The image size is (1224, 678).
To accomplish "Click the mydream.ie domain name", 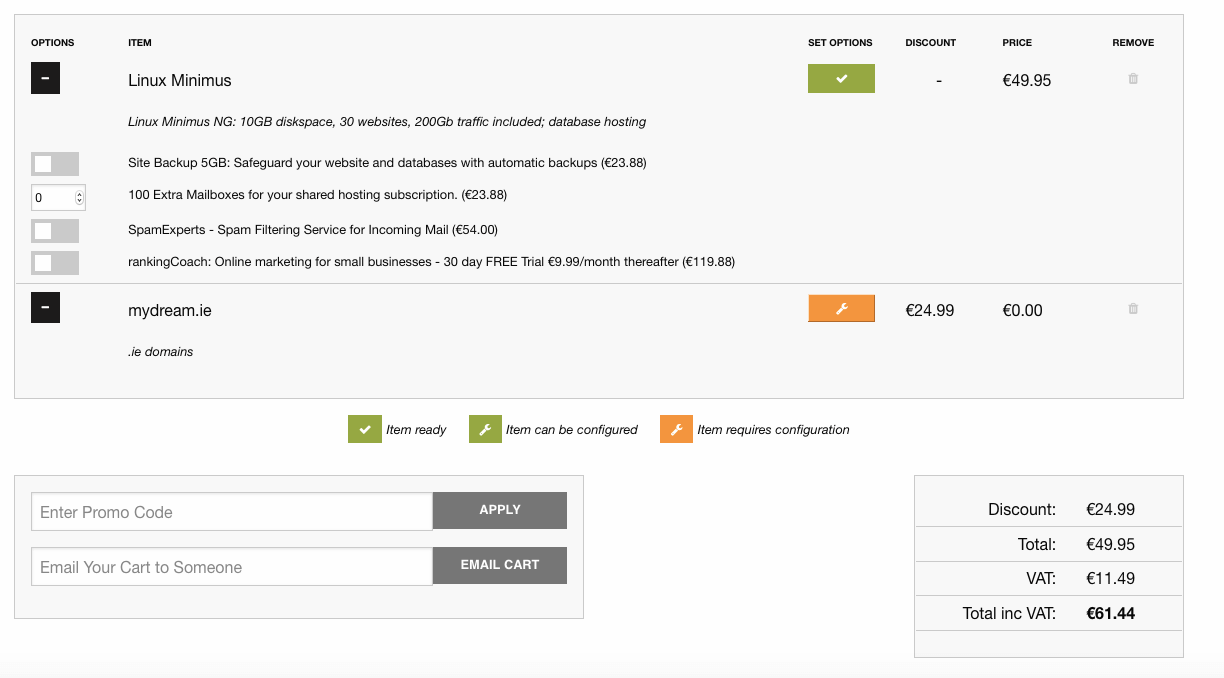I will (x=170, y=310).
